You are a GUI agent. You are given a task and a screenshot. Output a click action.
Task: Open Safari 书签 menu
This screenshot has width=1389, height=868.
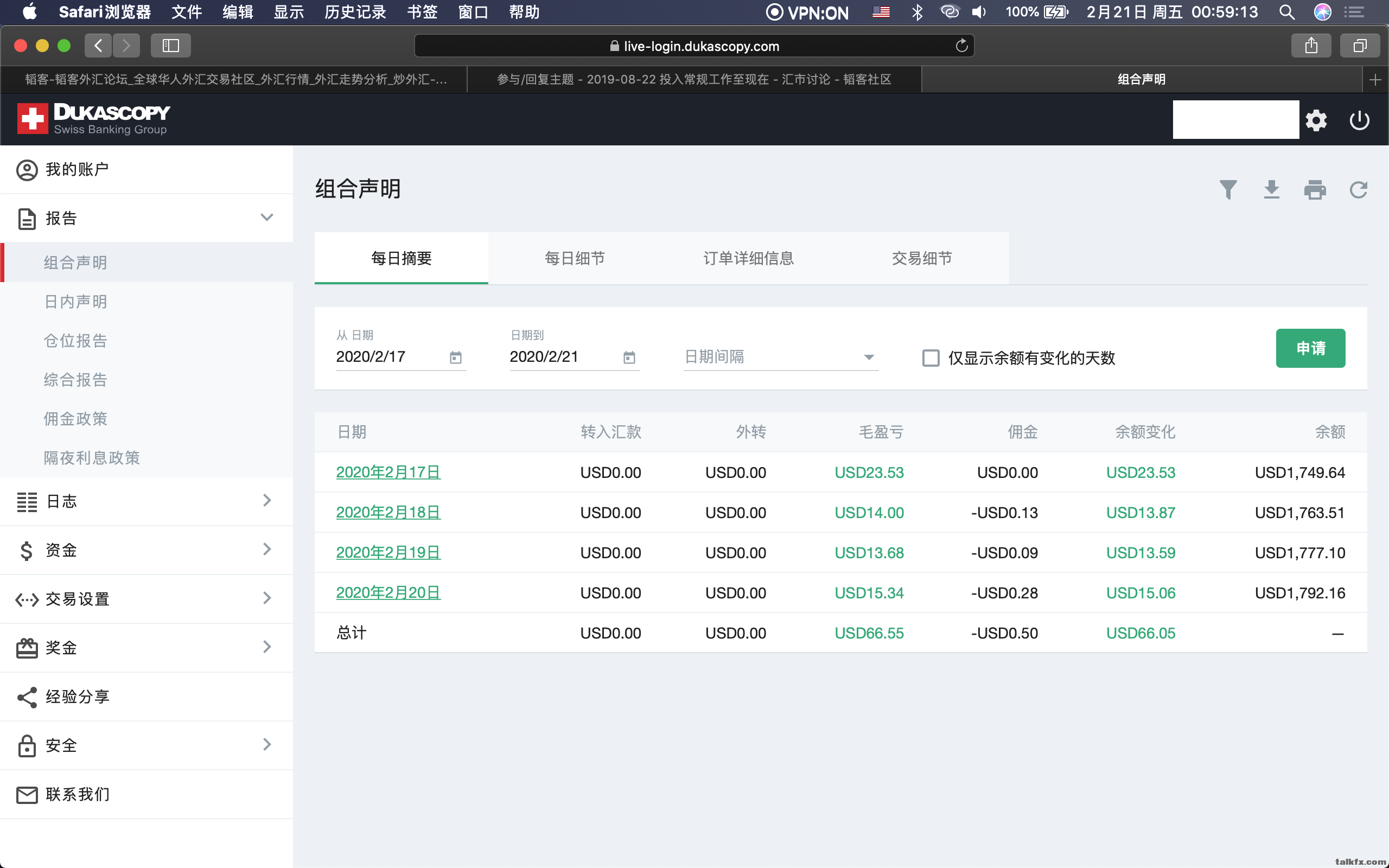[x=423, y=12]
